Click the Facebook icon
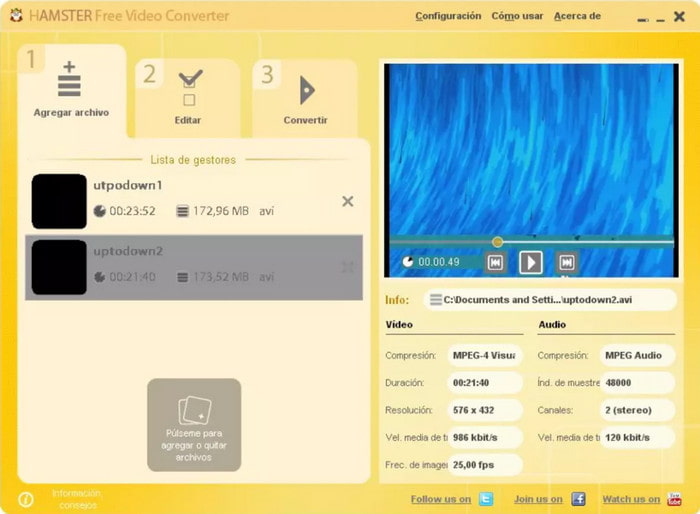Viewport: 700px width, 514px height. 579,499
